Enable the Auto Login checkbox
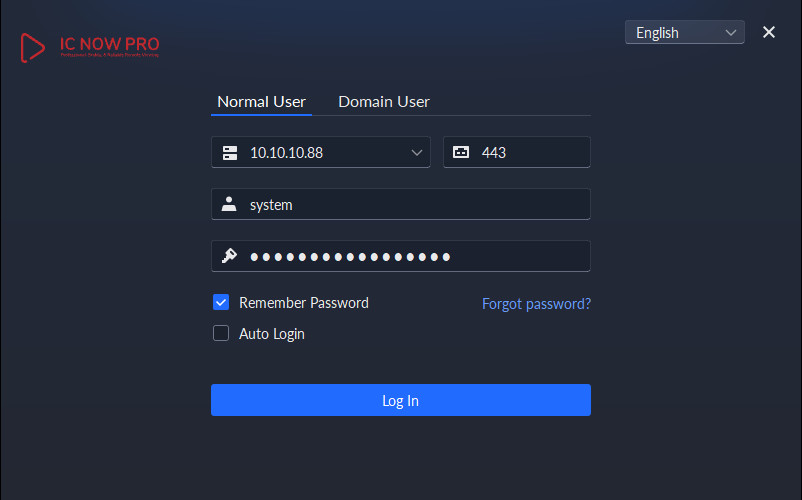Viewport: 802px width, 500px height. 221,333
